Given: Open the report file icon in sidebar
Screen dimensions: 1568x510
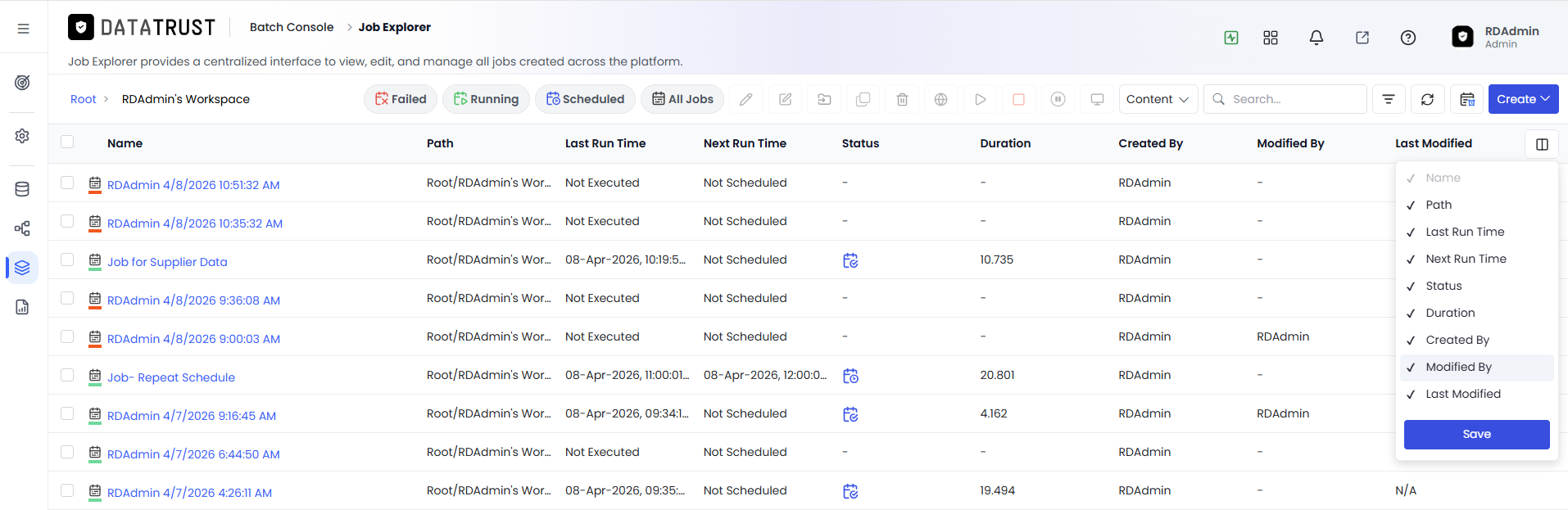Looking at the screenshot, I should coord(23,307).
